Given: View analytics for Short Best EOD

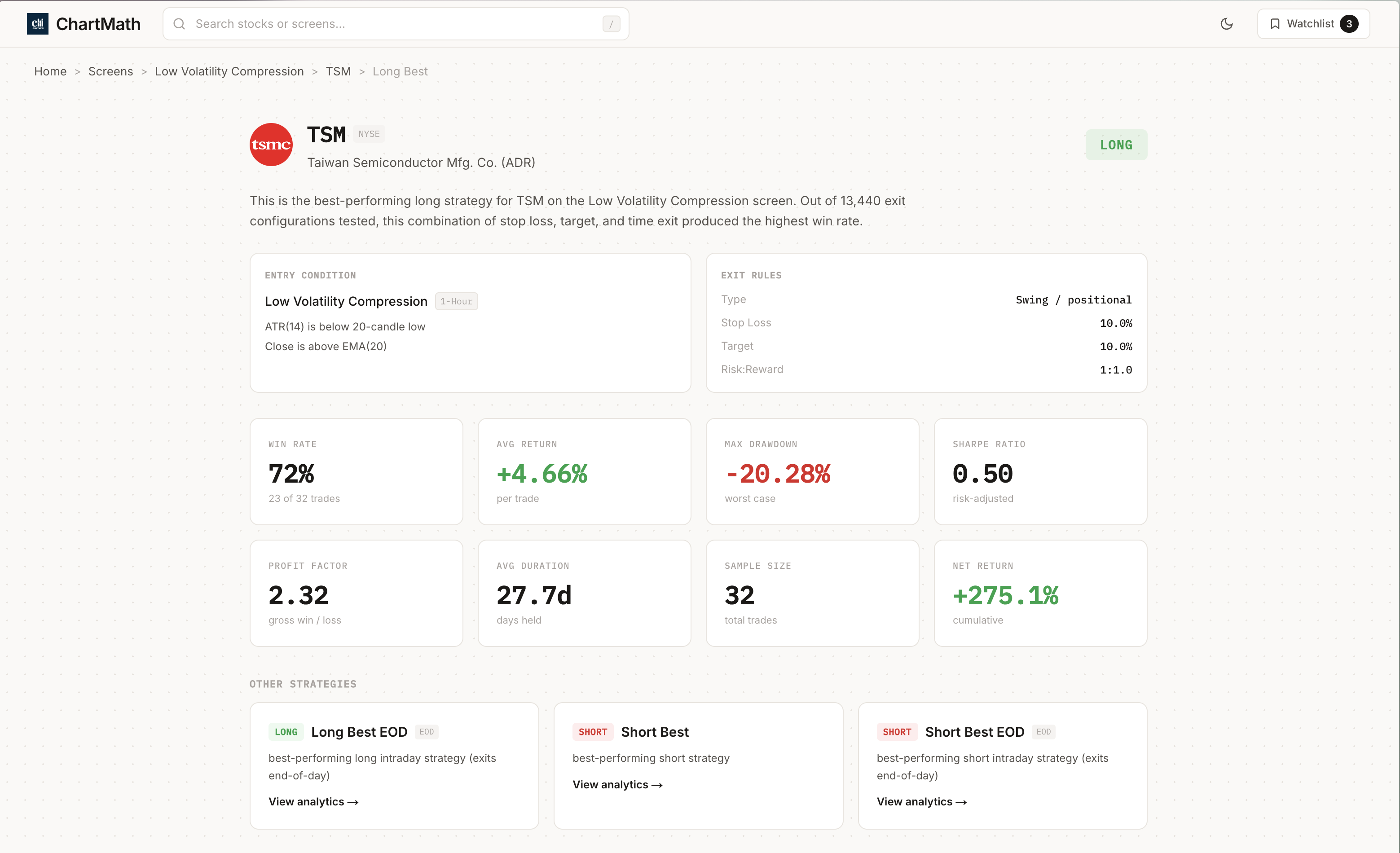Looking at the screenshot, I should point(921,801).
